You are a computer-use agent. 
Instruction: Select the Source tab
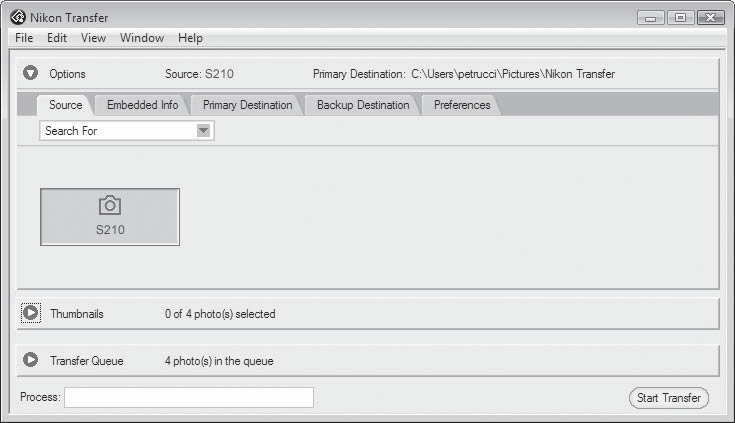(66, 105)
